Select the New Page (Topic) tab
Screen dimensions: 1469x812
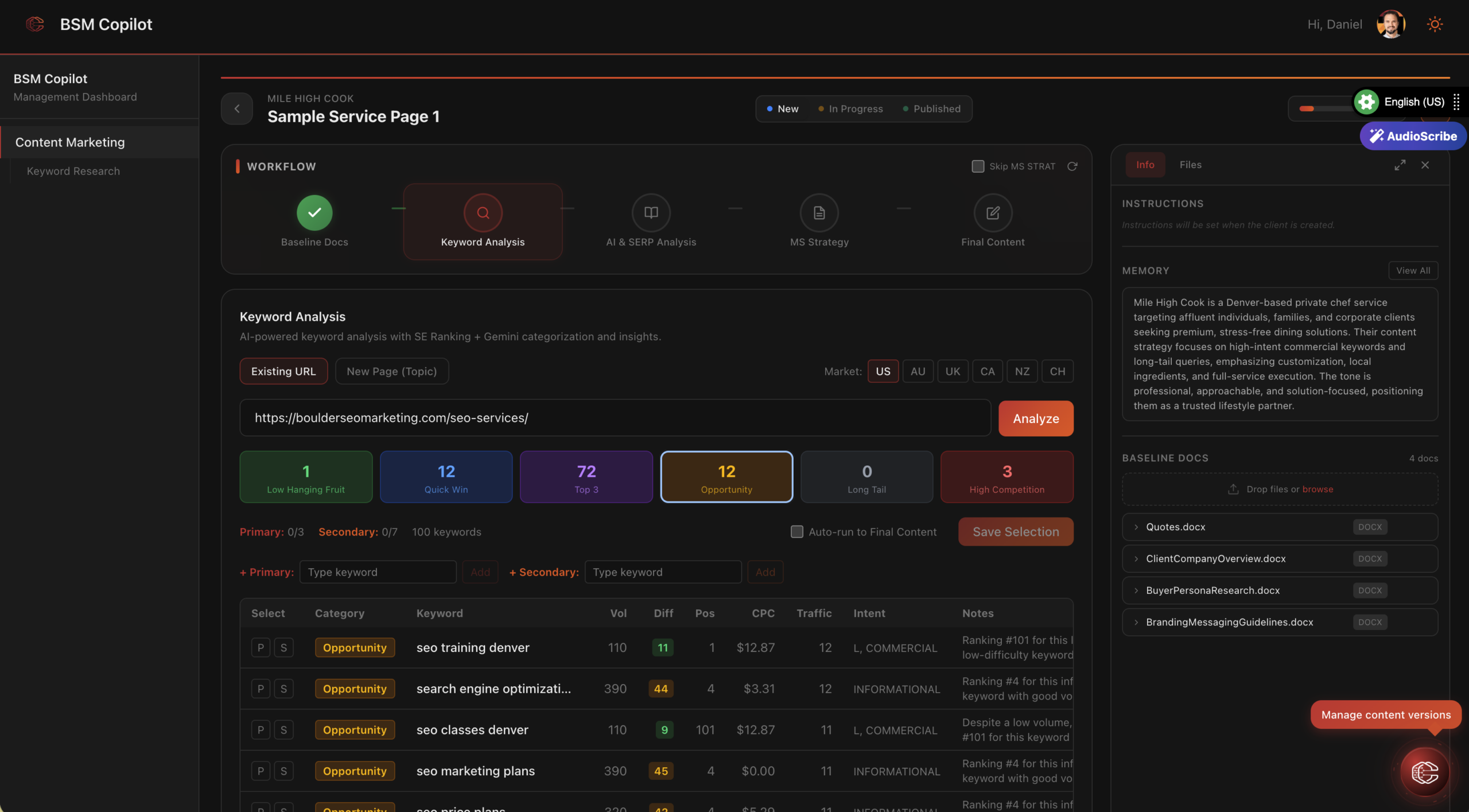point(391,371)
